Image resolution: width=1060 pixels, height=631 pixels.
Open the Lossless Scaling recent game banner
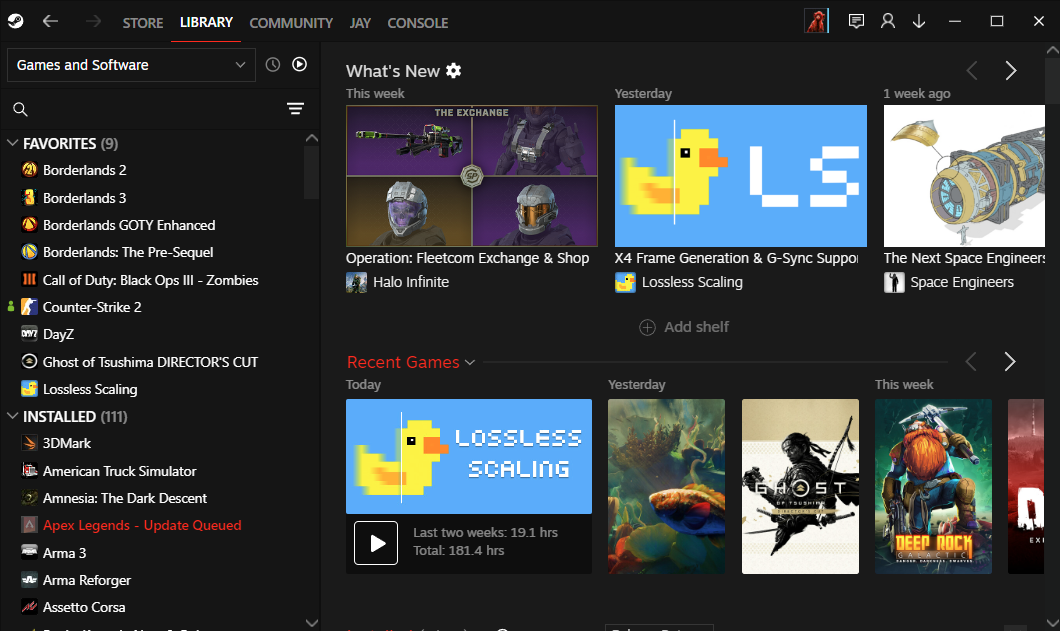tap(468, 457)
